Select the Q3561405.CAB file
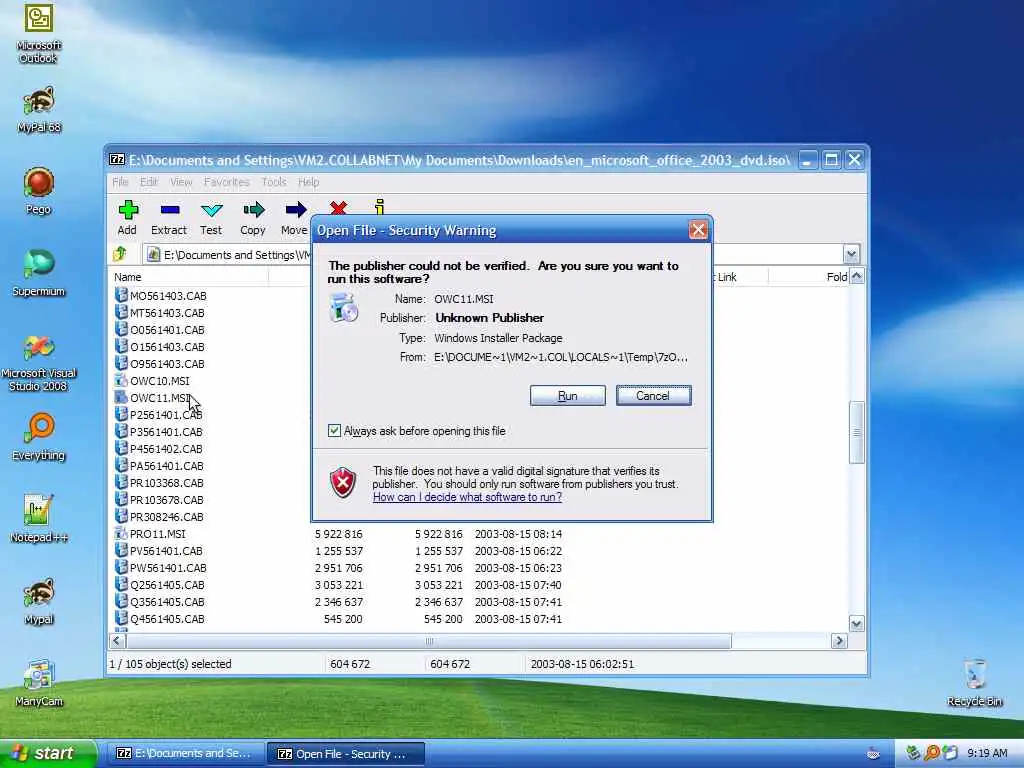The image size is (1024, 768). 160,601
